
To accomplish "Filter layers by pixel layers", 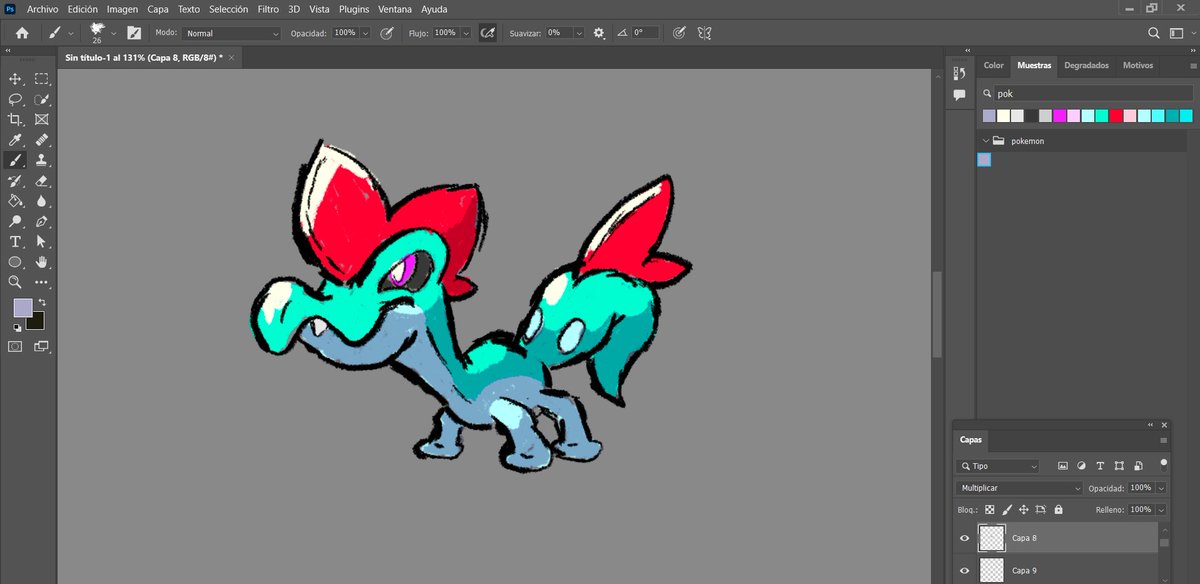I will click(1063, 466).
